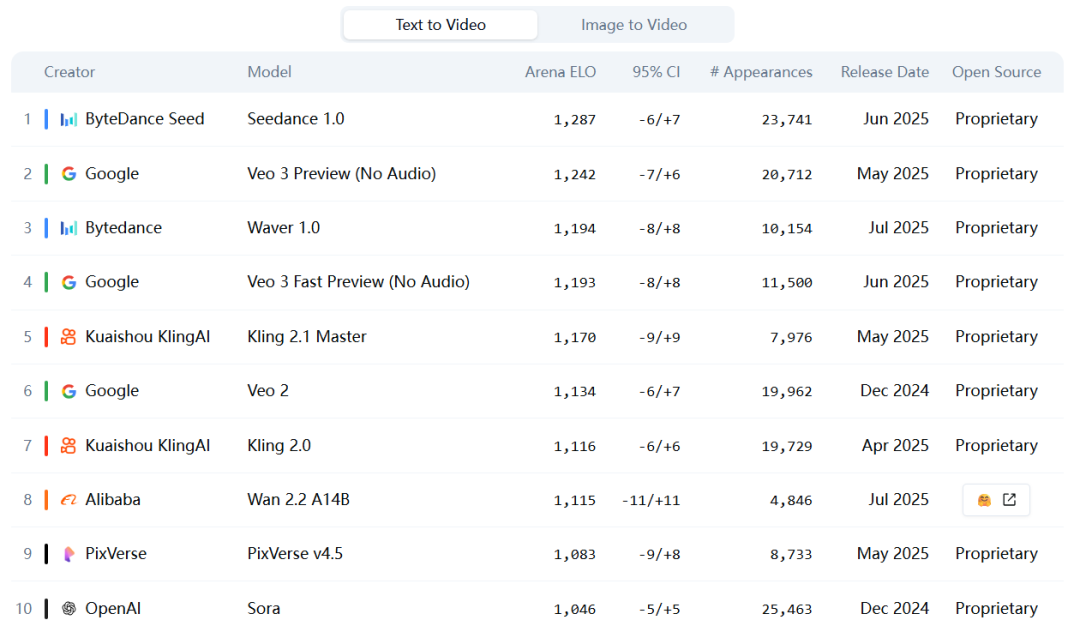The width and height of the screenshot is (1080, 632).
Task: Click the PixVerse logo icon
Action: click(x=68, y=554)
